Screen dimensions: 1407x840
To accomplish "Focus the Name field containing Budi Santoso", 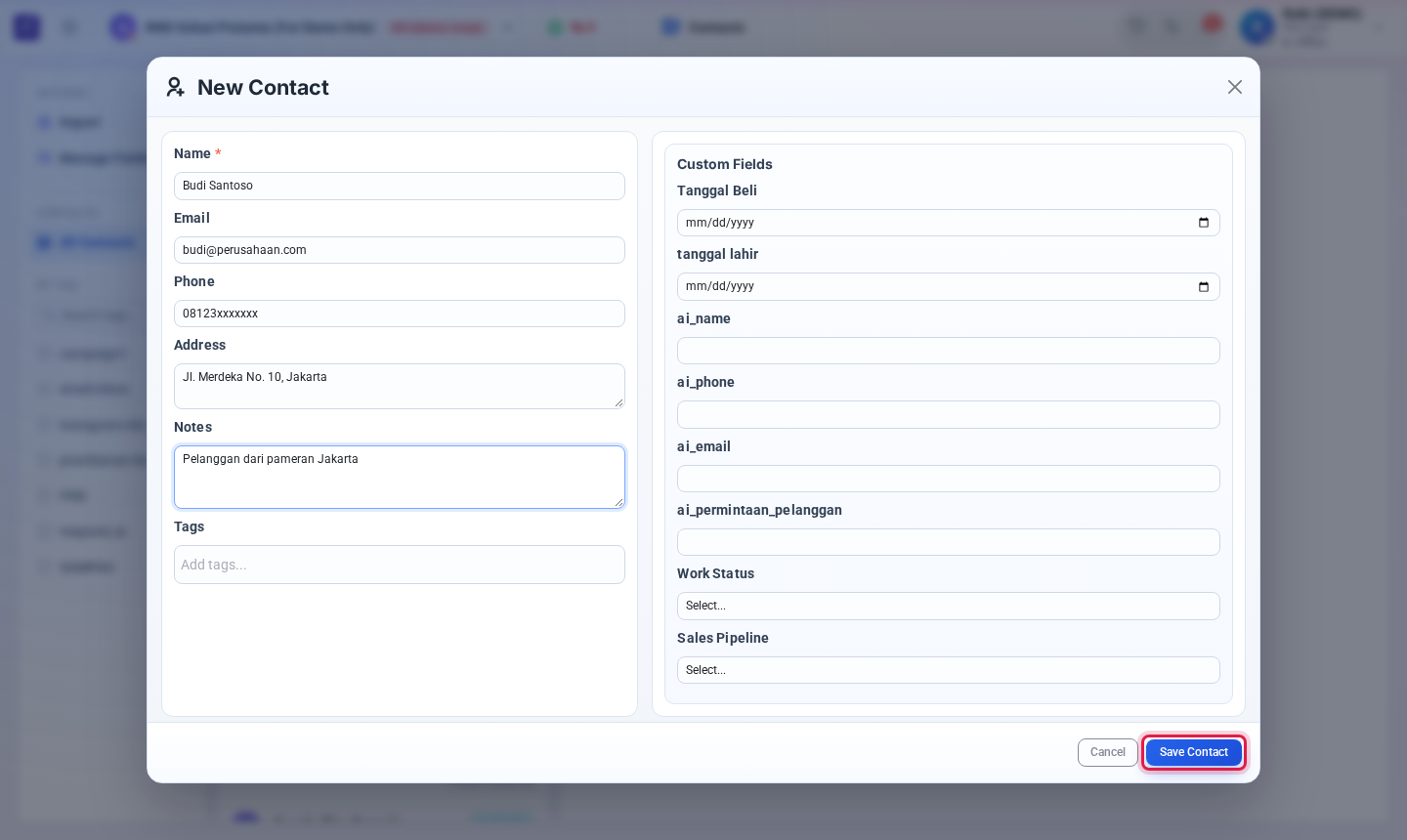I will pos(400,186).
